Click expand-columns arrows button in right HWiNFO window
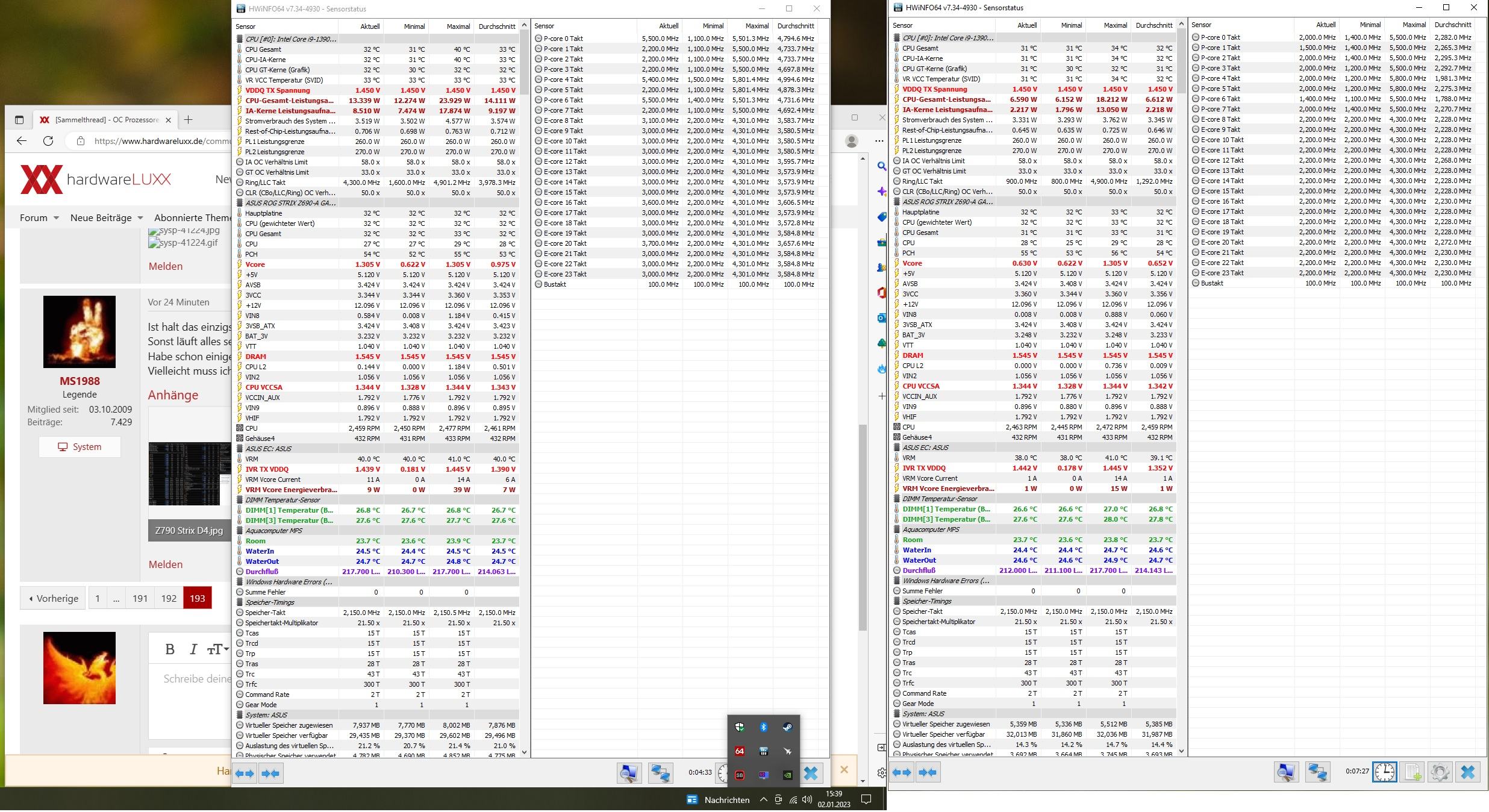The height and width of the screenshot is (812, 1489). (902, 772)
